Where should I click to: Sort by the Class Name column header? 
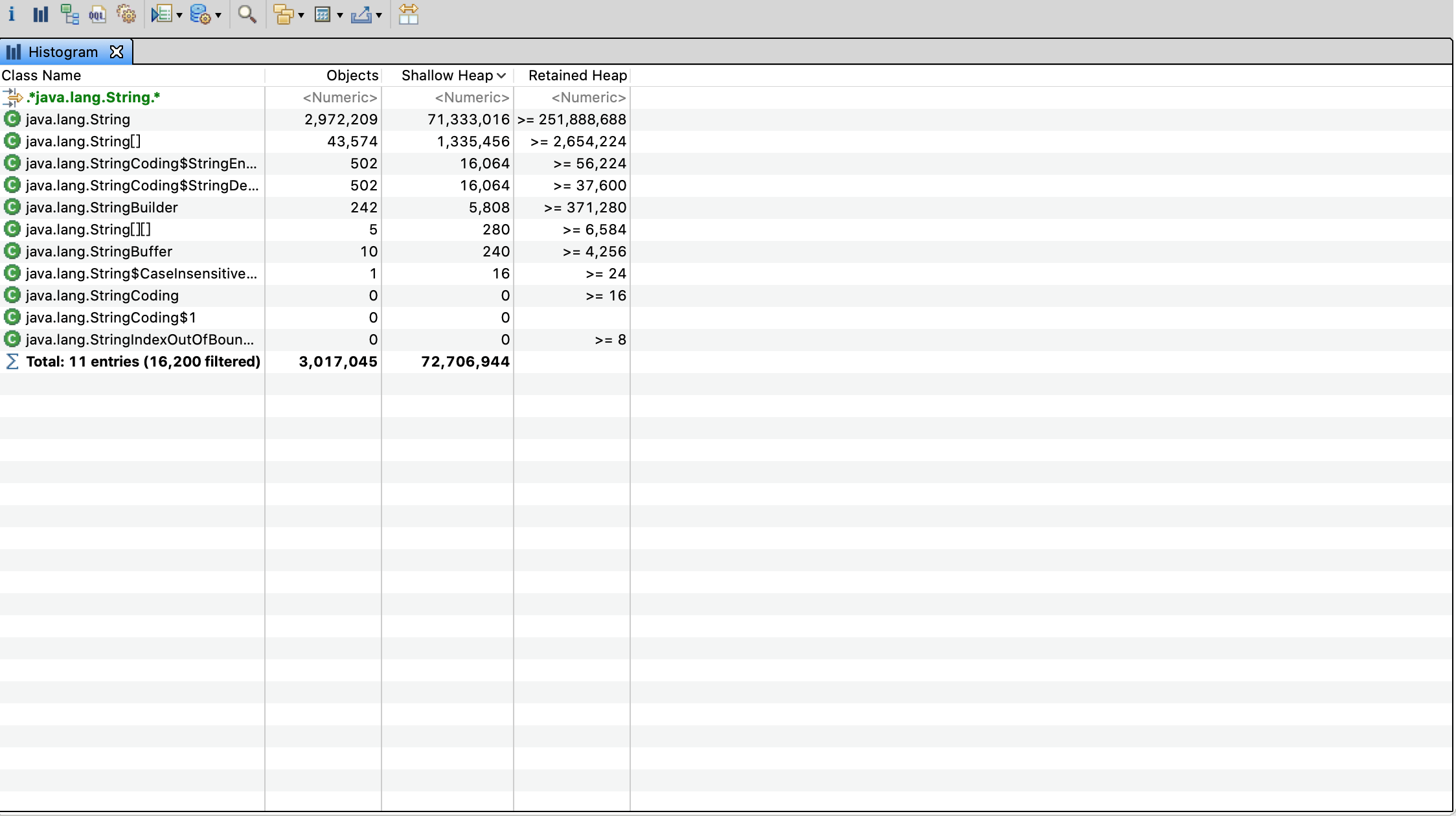(132, 75)
